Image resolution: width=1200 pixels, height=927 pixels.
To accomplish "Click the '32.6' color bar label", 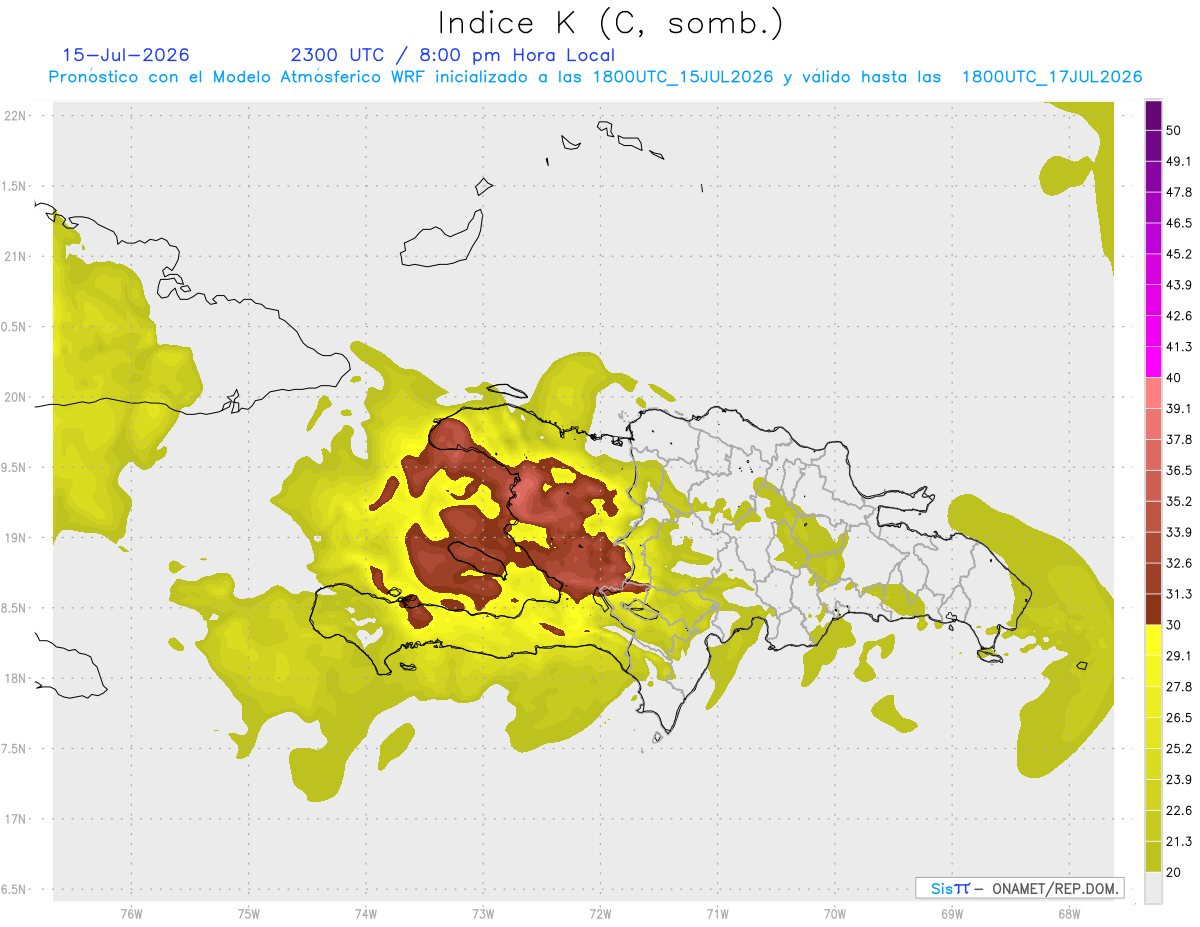I will 1179,563.
